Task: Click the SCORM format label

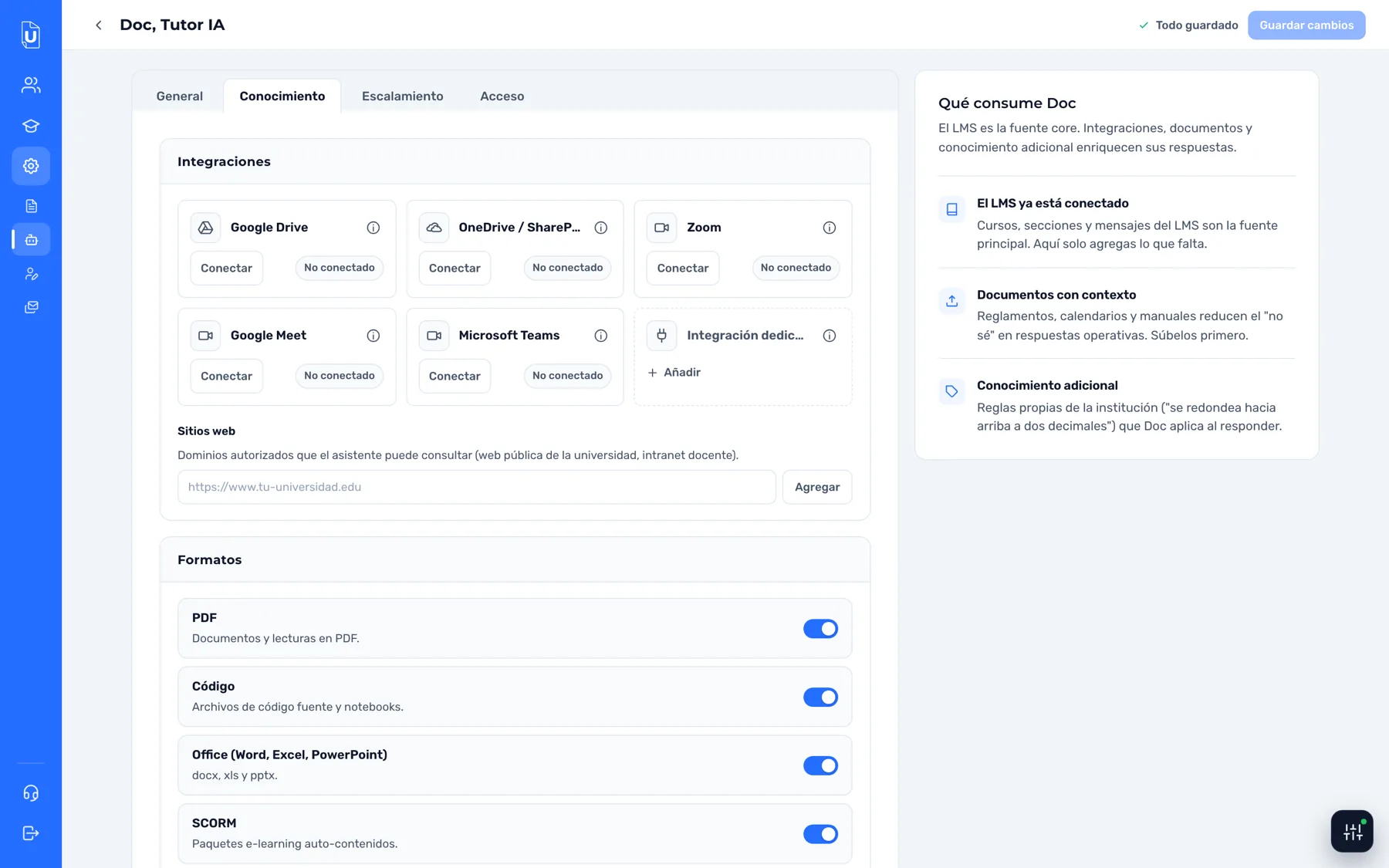Action: click(214, 823)
